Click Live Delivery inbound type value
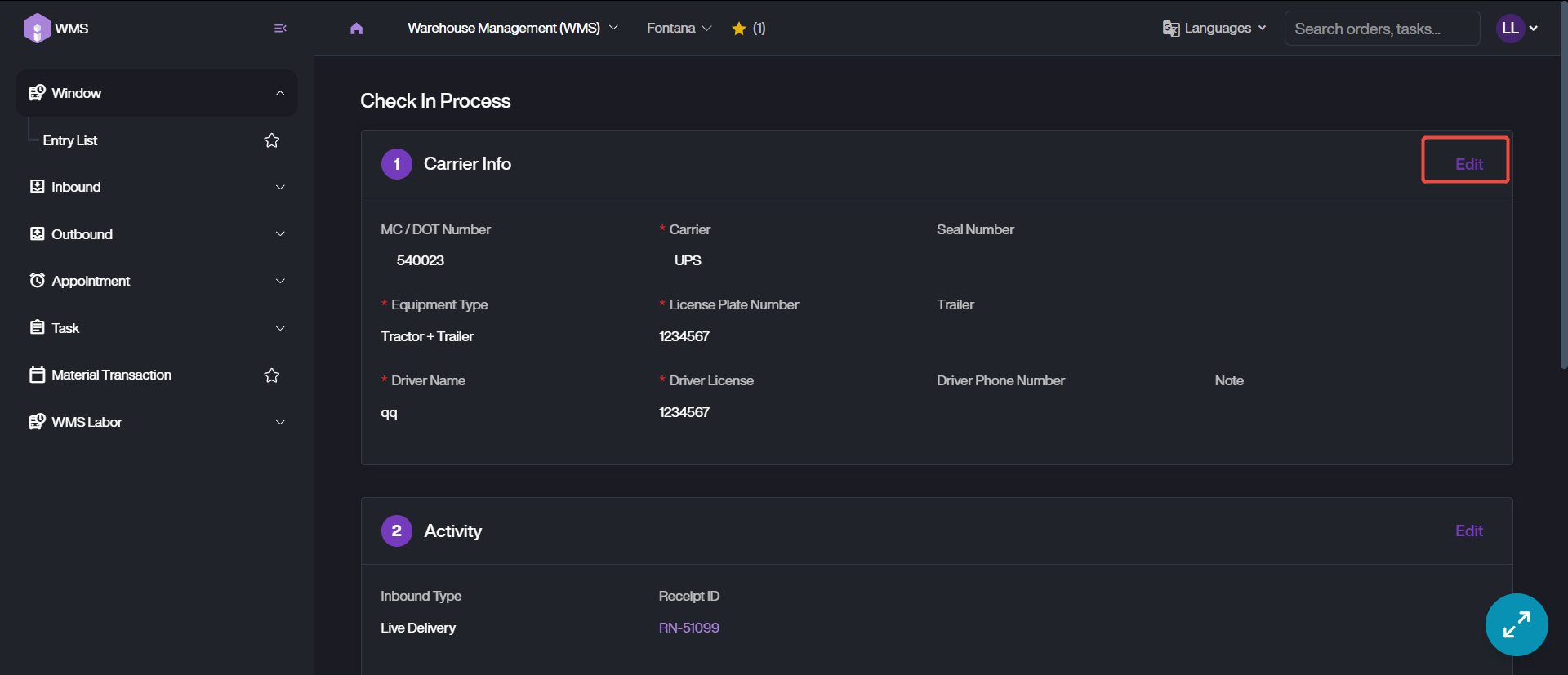The height and width of the screenshot is (675, 1568). click(x=418, y=628)
